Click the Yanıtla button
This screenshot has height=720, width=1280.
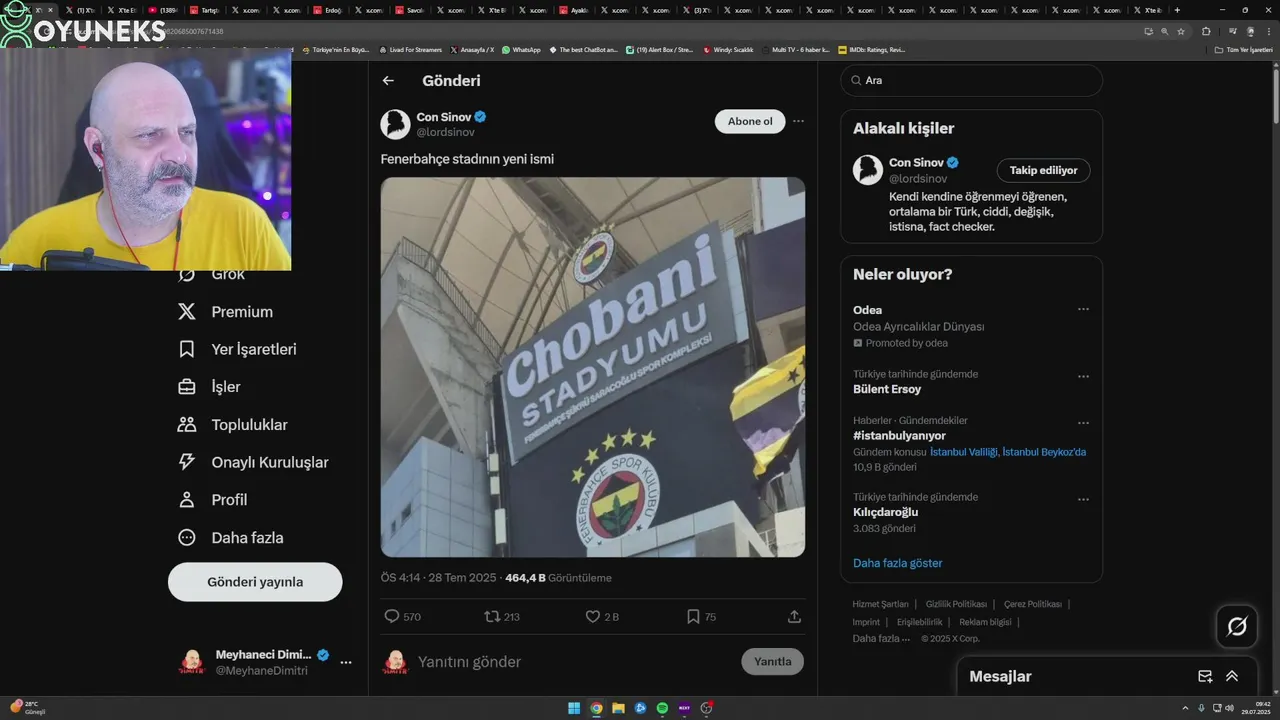(772, 661)
